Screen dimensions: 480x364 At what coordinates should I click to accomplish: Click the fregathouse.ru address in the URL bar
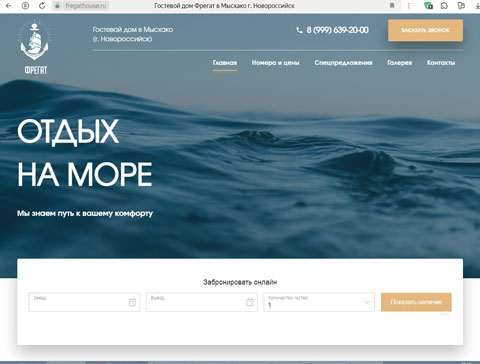tap(86, 6)
